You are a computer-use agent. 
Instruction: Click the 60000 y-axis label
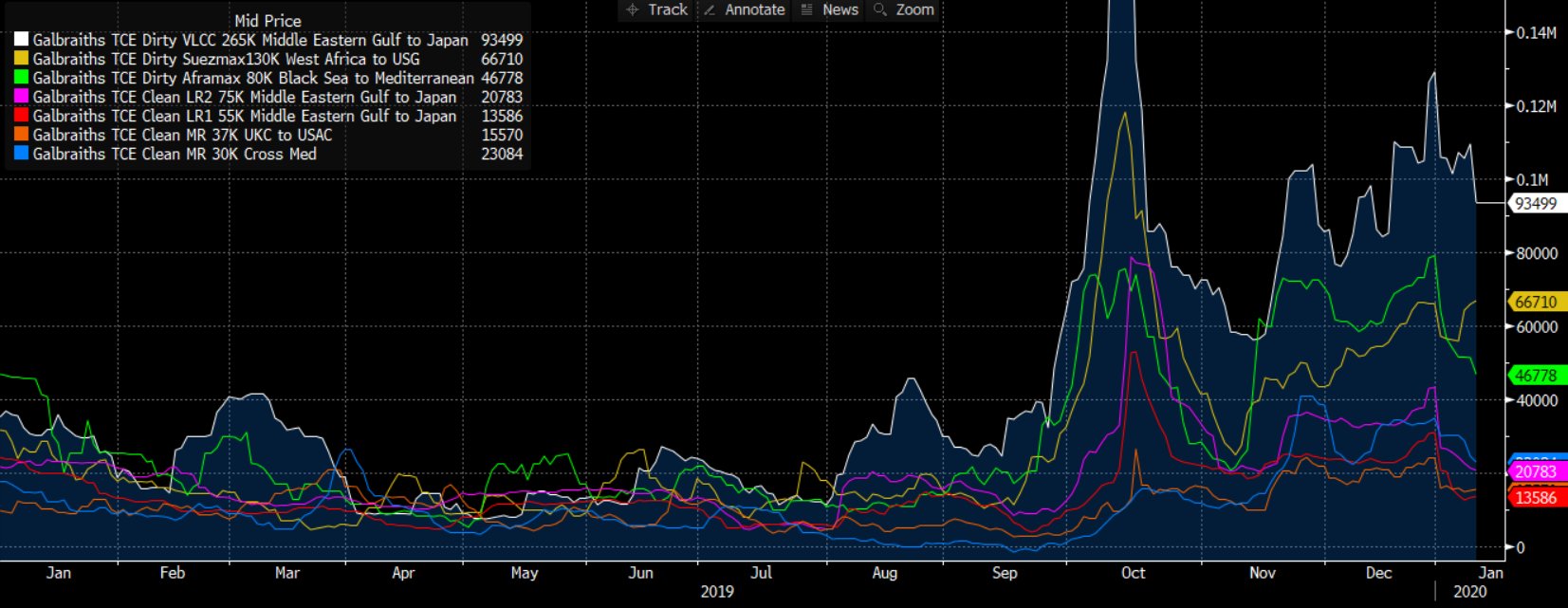coord(1537,326)
